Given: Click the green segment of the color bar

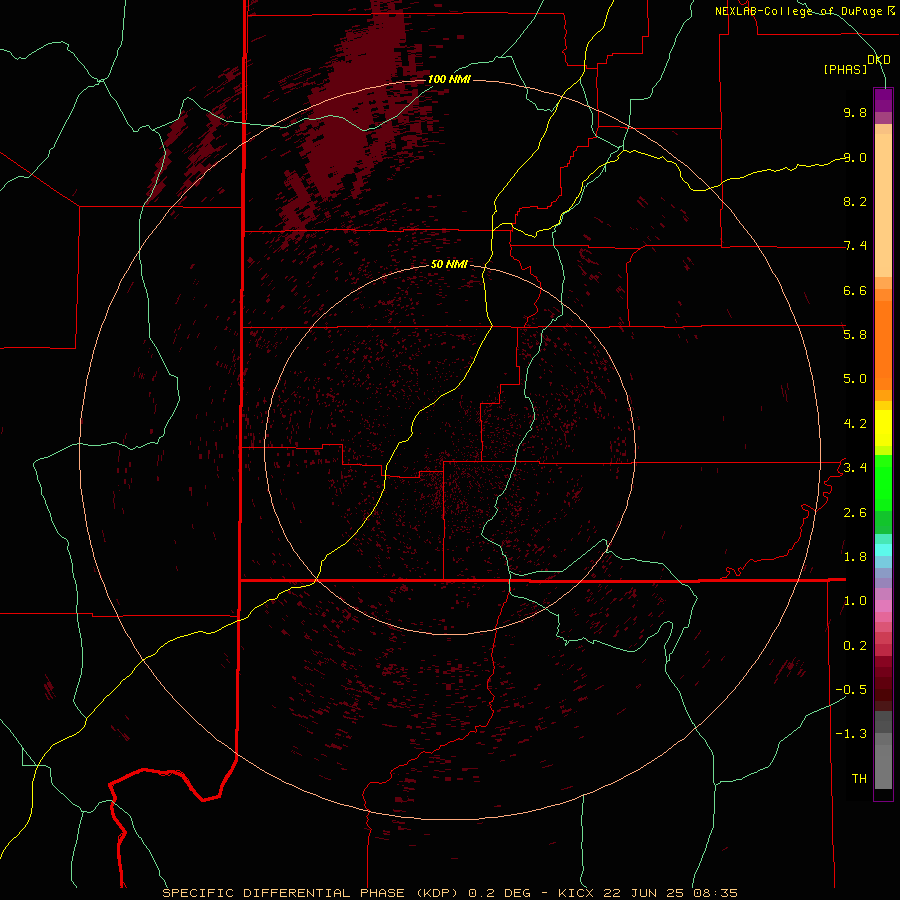Looking at the screenshot, I should coord(883,482).
